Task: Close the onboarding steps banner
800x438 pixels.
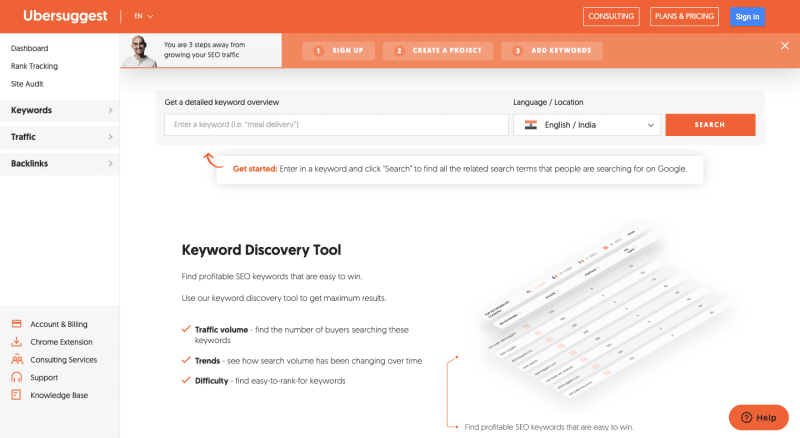Action: [x=785, y=46]
